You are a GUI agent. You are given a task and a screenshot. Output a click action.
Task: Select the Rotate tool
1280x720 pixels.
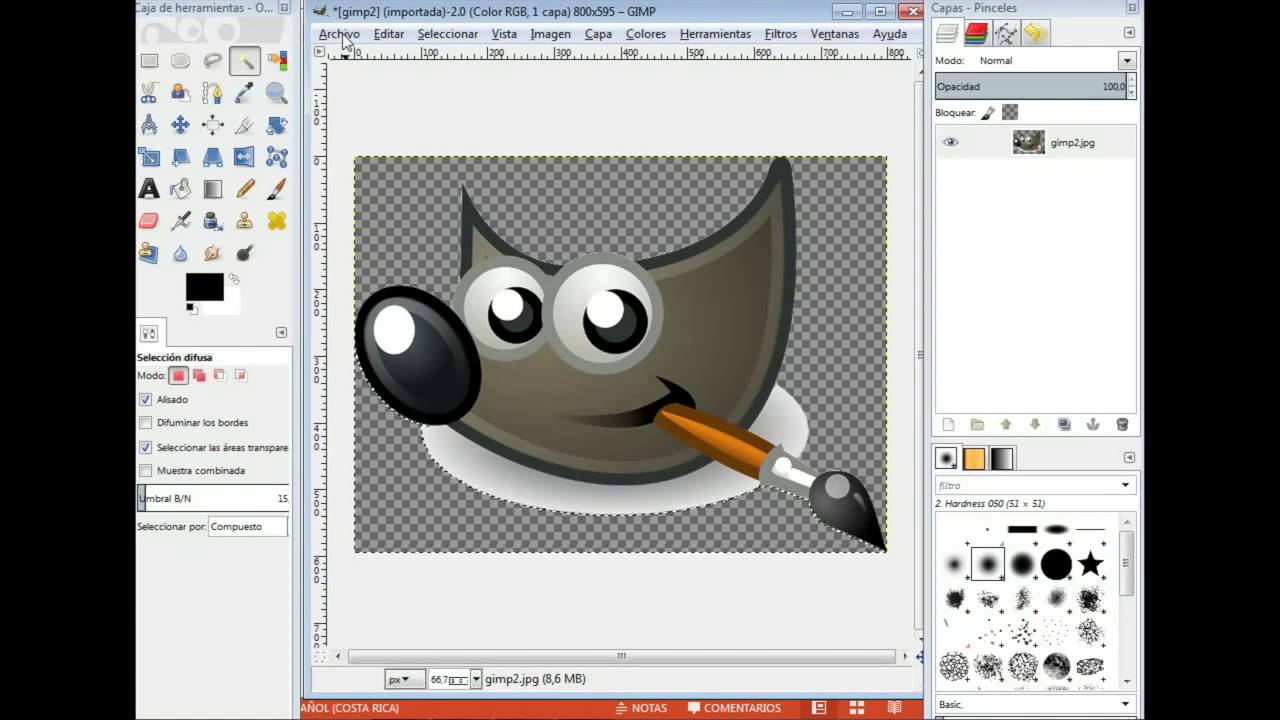[277, 125]
